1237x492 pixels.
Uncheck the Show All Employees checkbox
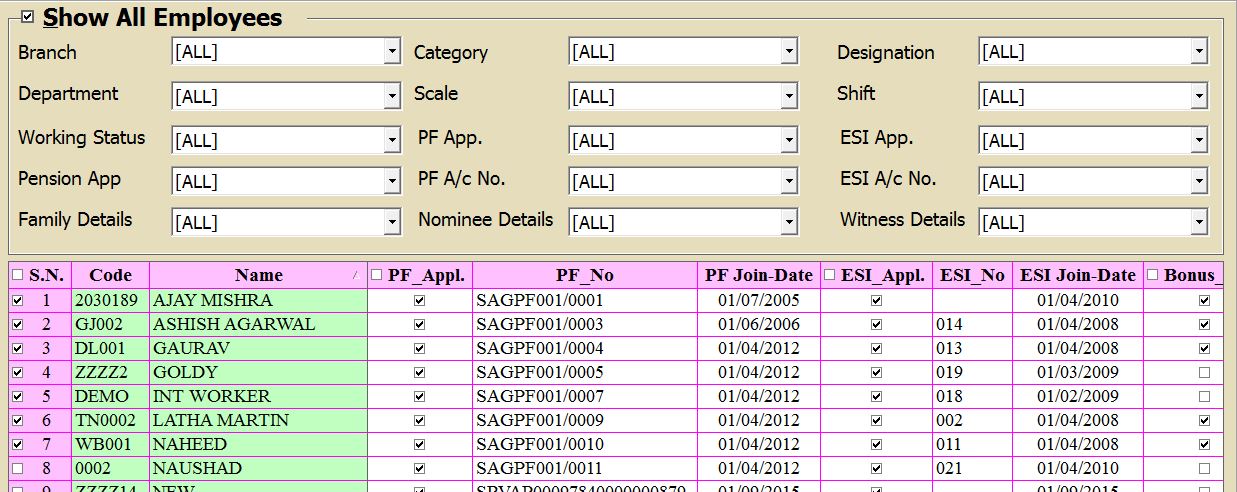pos(27,17)
